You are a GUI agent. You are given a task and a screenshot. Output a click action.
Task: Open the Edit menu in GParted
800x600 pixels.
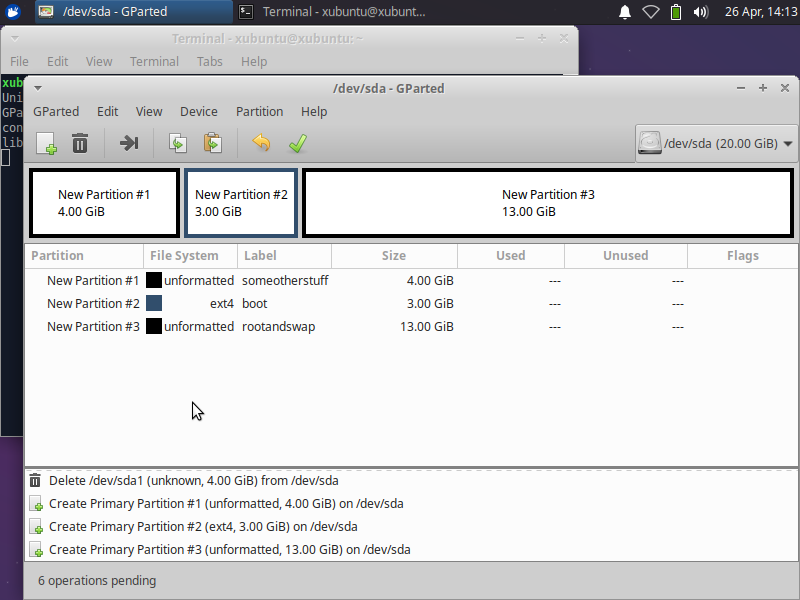pos(108,112)
